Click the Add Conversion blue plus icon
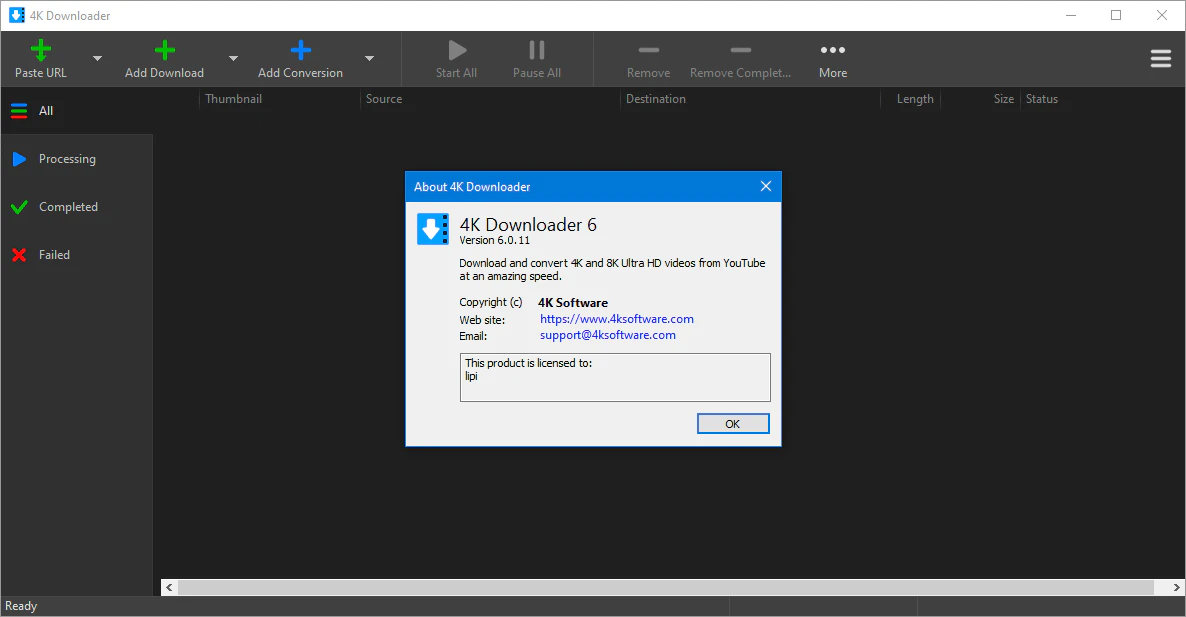This screenshot has width=1186, height=617. click(300, 50)
